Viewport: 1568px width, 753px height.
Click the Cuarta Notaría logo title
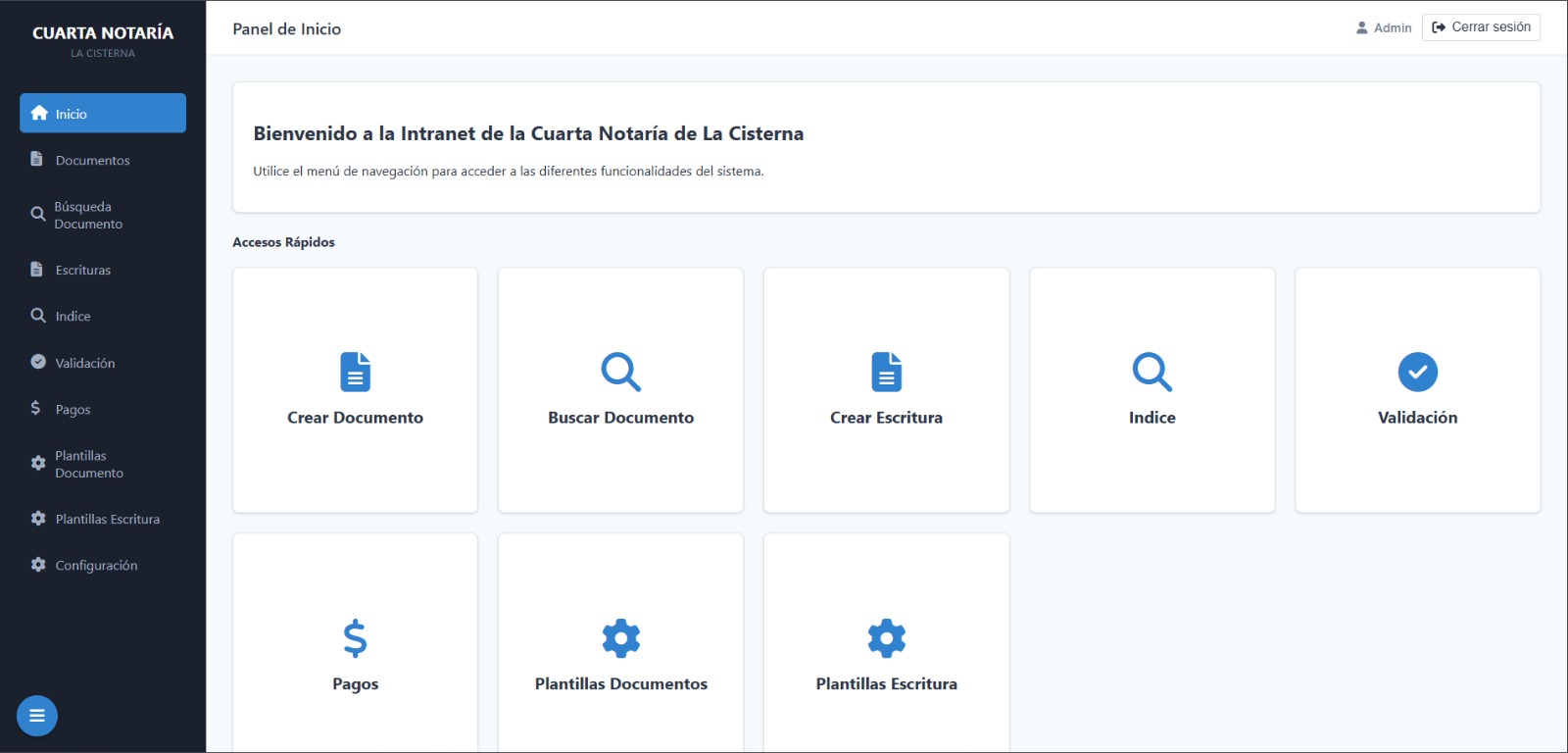tap(103, 33)
